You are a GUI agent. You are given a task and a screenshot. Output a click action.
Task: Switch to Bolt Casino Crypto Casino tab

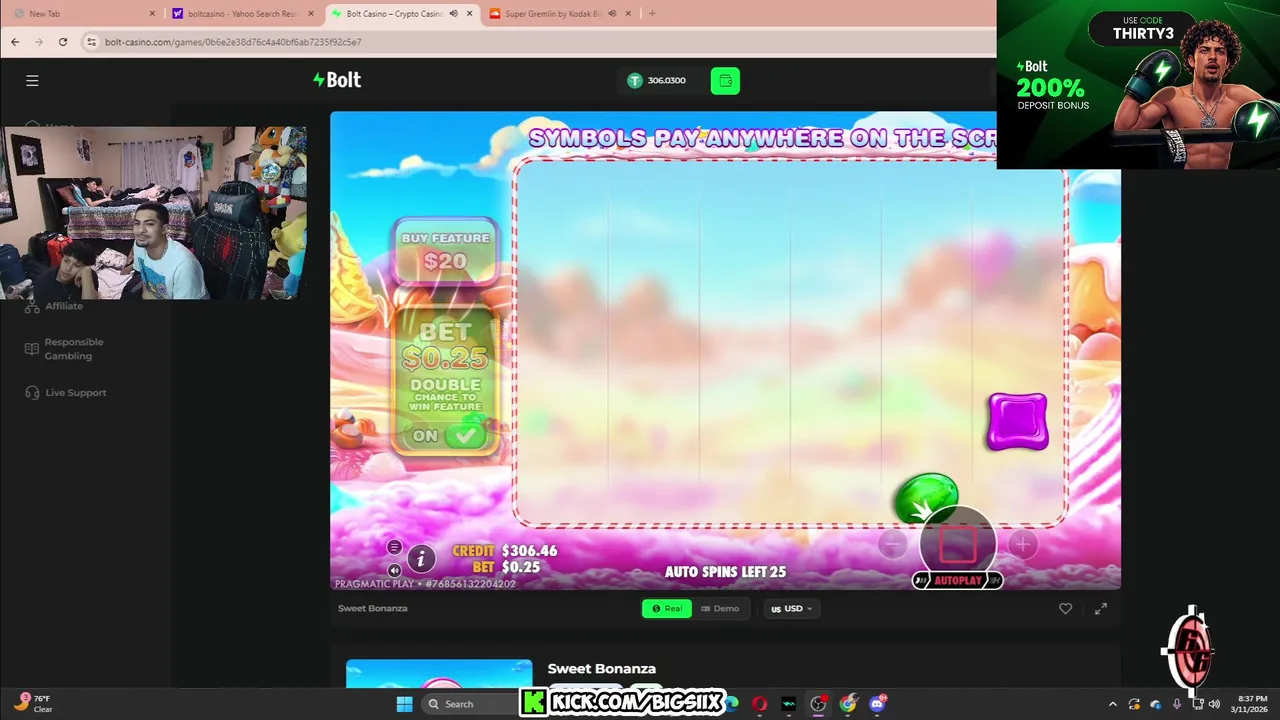tap(400, 14)
